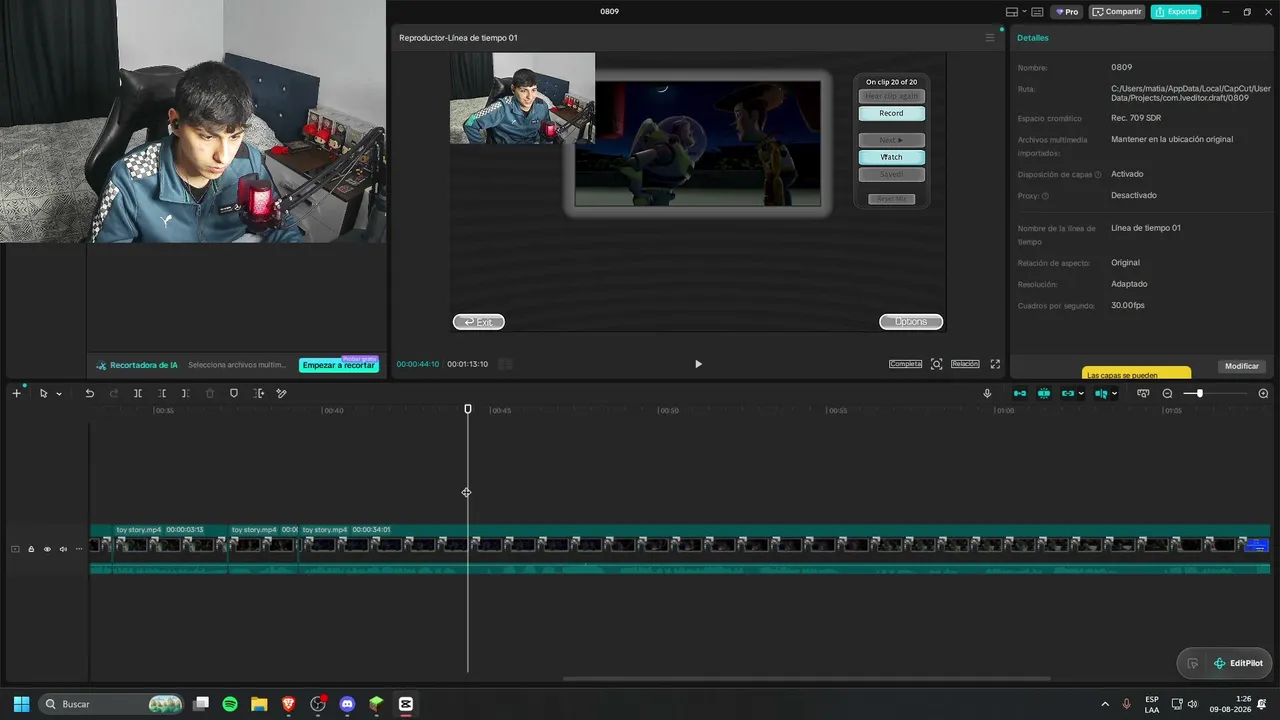Click the Pro upgrade button
Screen dimensions: 1280x720
point(1067,12)
